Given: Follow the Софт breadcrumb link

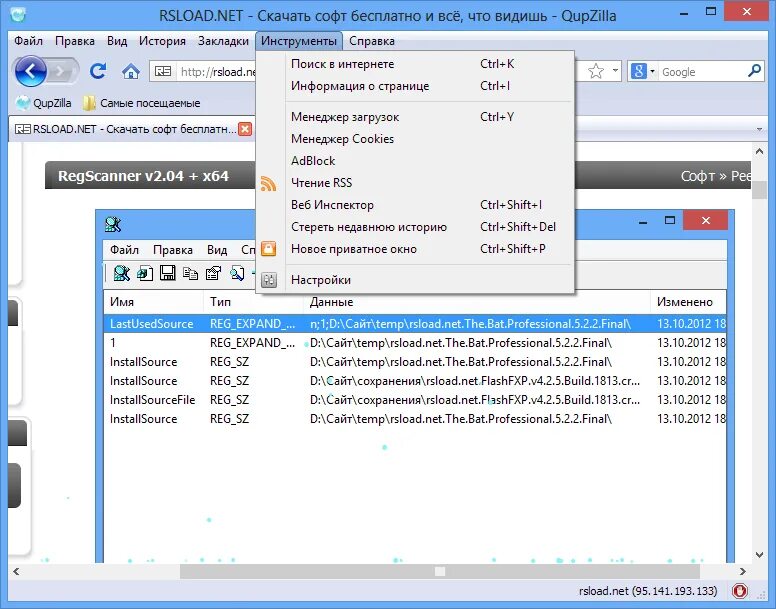Looking at the screenshot, I should point(697,176).
